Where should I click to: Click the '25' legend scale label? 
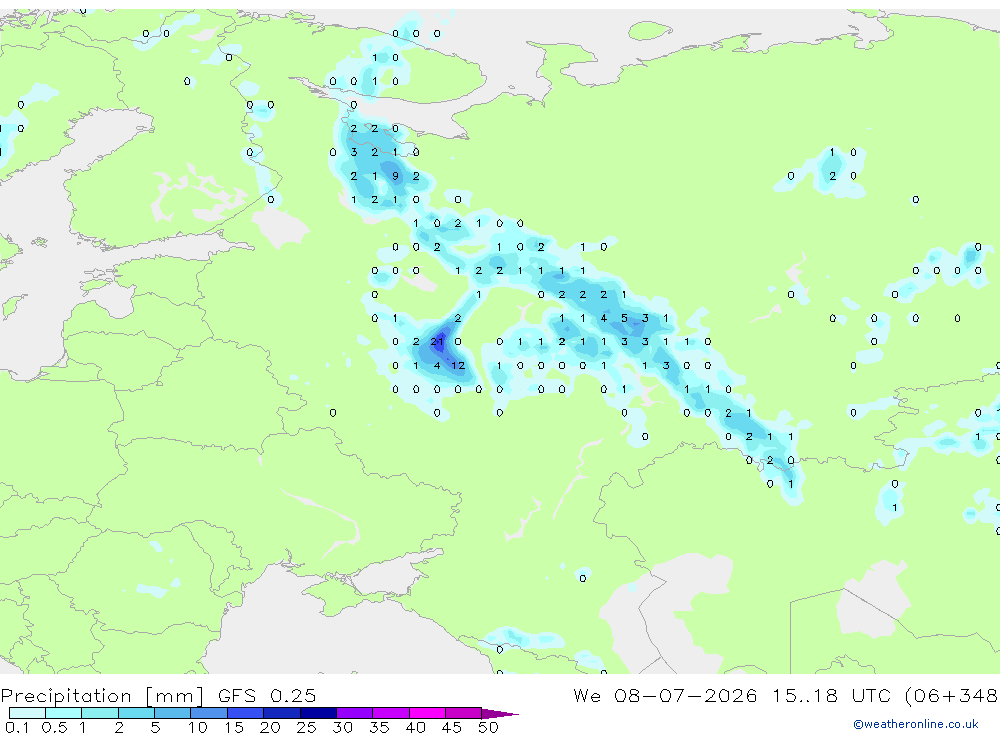(x=307, y=727)
